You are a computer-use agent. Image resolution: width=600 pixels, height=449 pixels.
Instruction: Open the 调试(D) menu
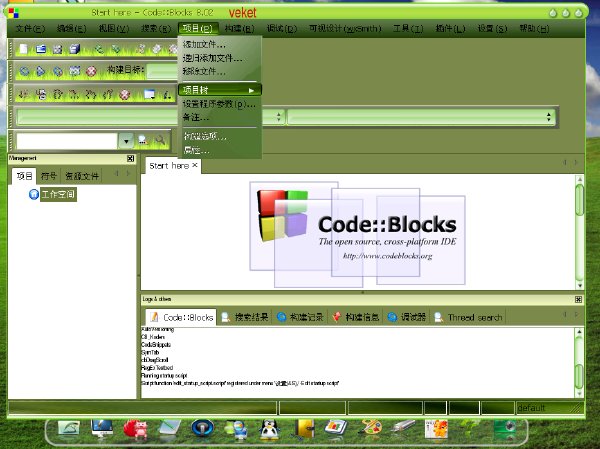coord(282,29)
